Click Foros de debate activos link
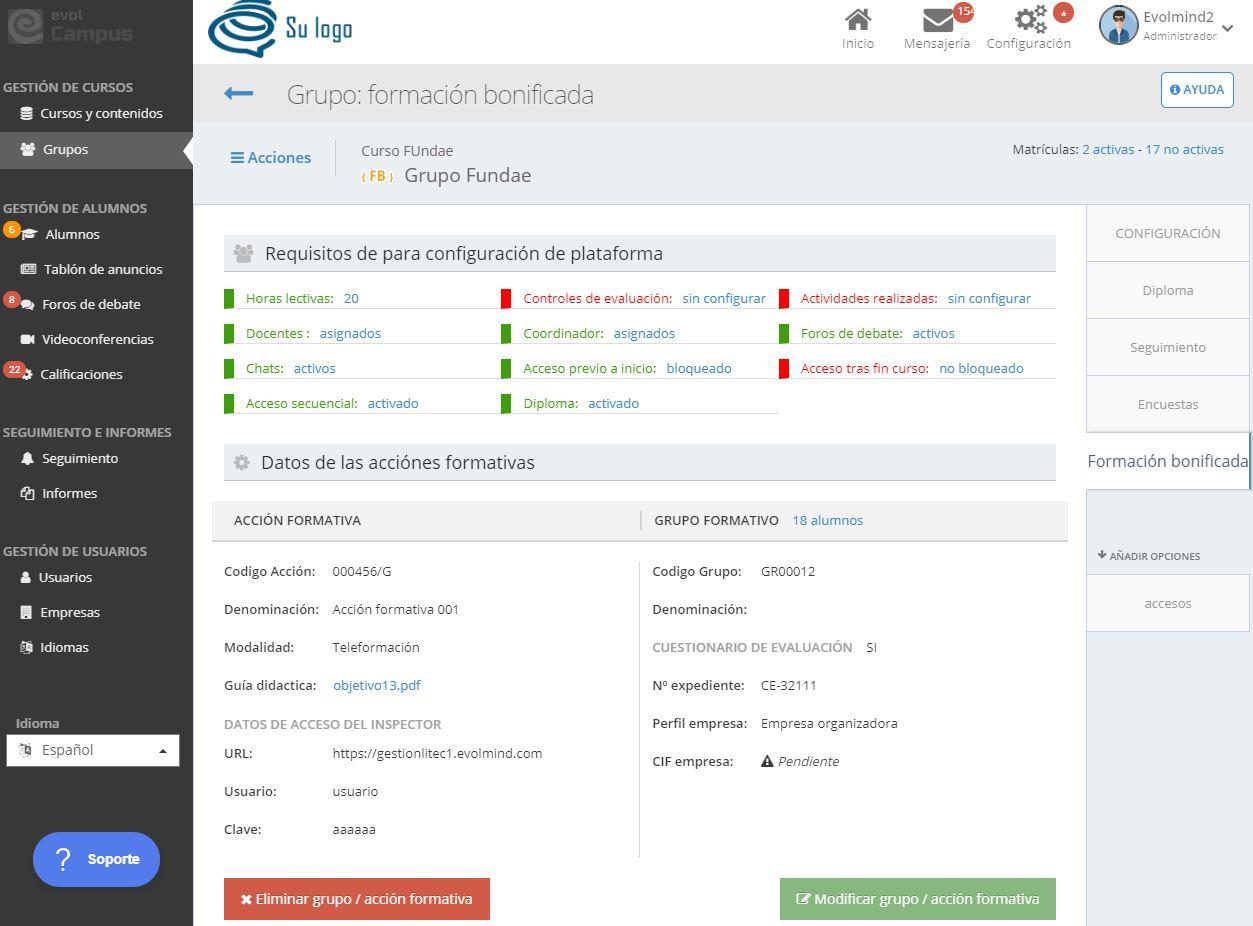The height and width of the screenshot is (926, 1253). [933, 333]
